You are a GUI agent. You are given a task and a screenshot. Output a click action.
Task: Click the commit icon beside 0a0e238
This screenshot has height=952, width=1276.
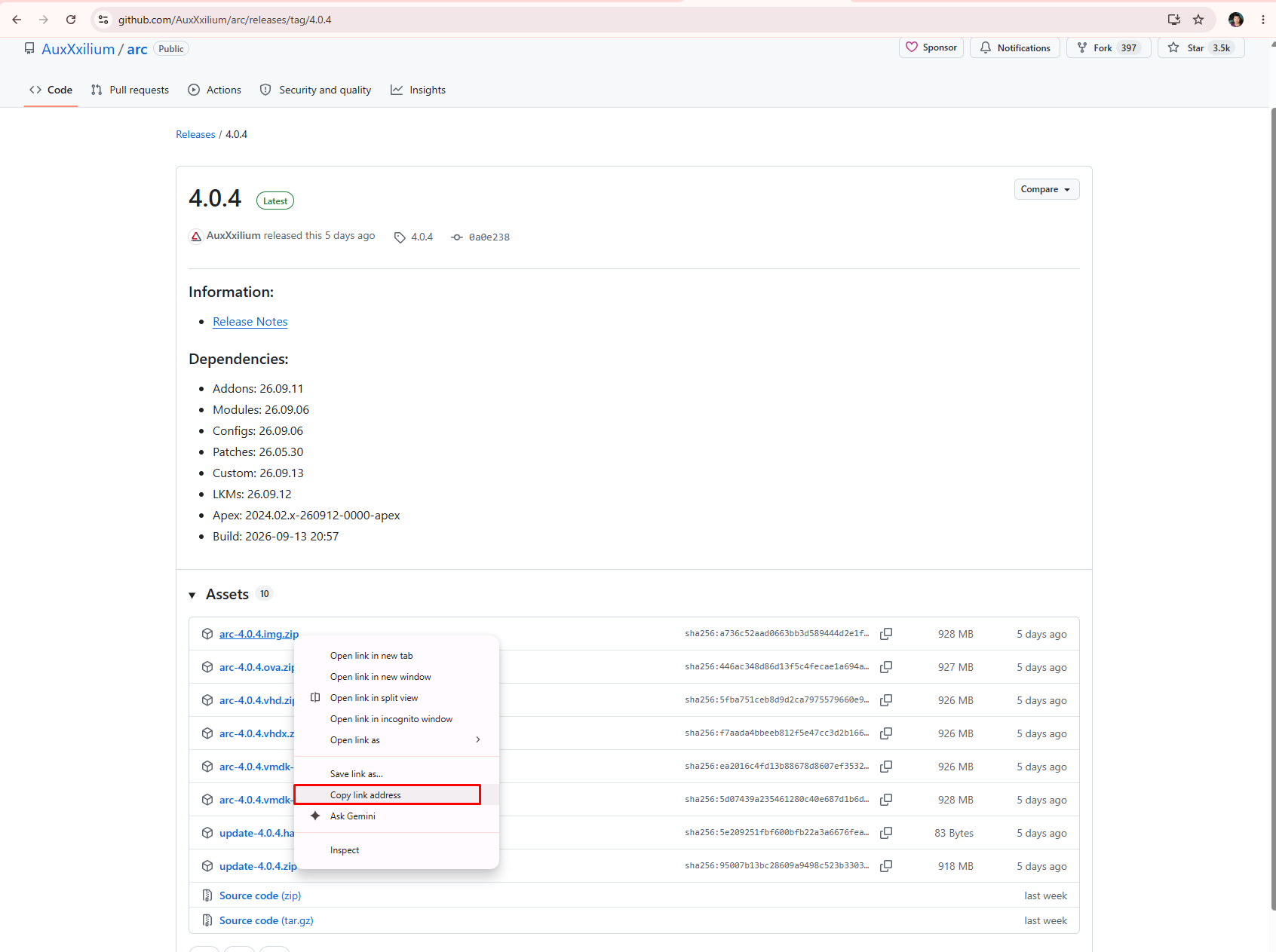tap(457, 237)
